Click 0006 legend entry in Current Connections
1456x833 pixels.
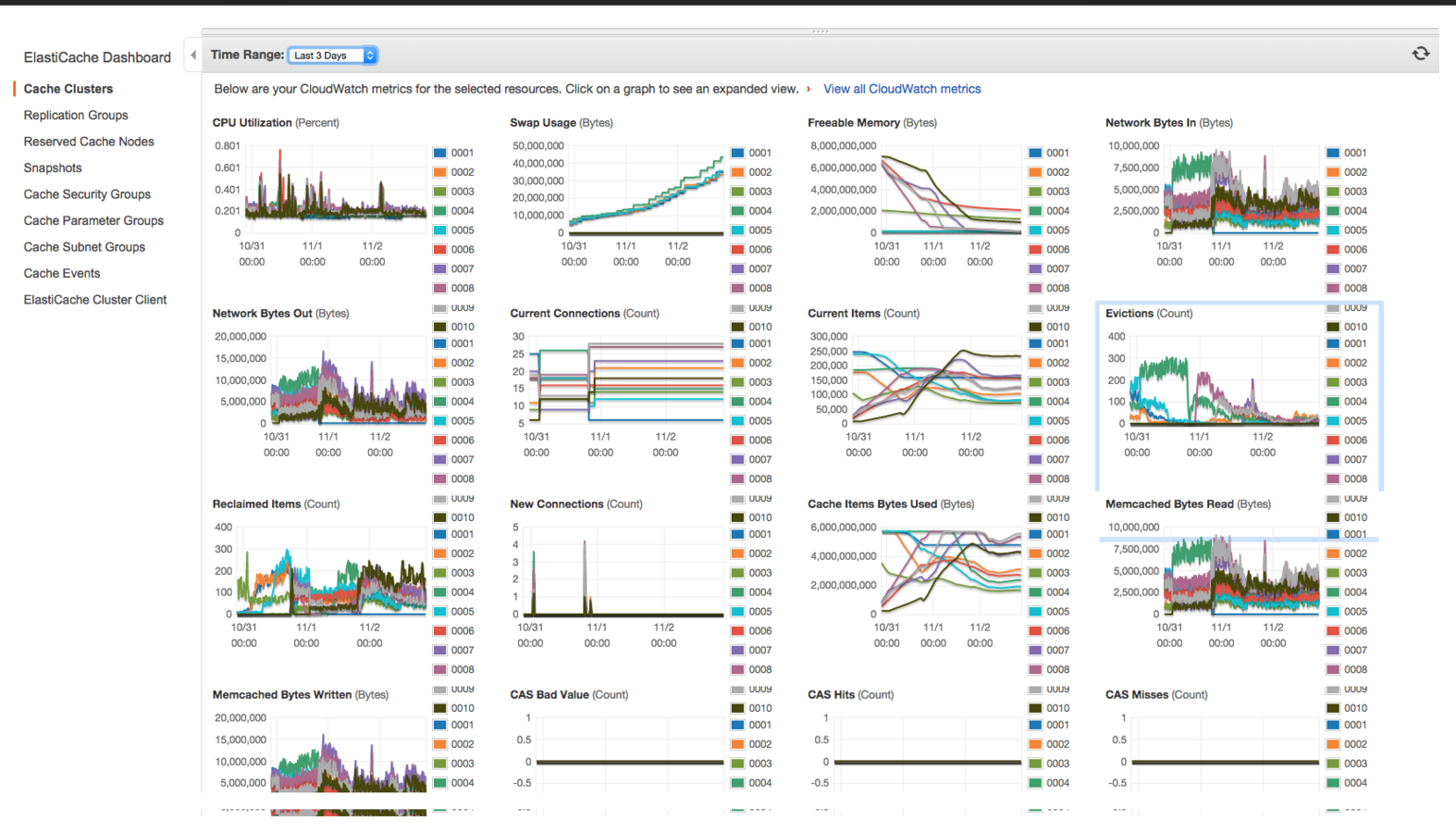click(751, 441)
